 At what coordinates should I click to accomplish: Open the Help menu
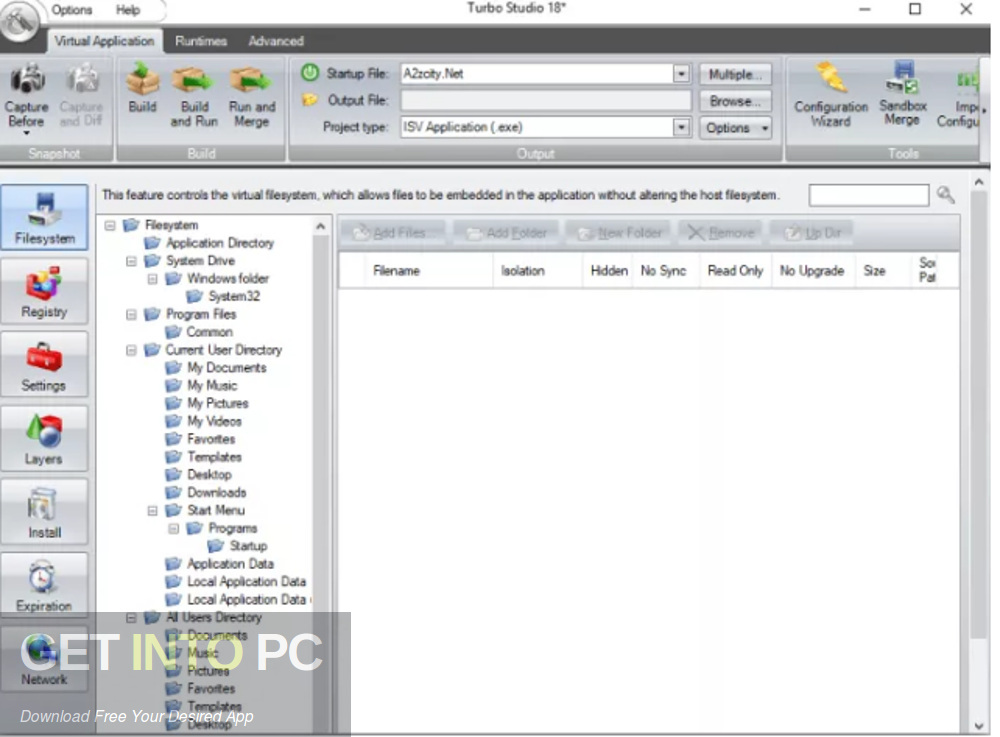(x=128, y=10)
